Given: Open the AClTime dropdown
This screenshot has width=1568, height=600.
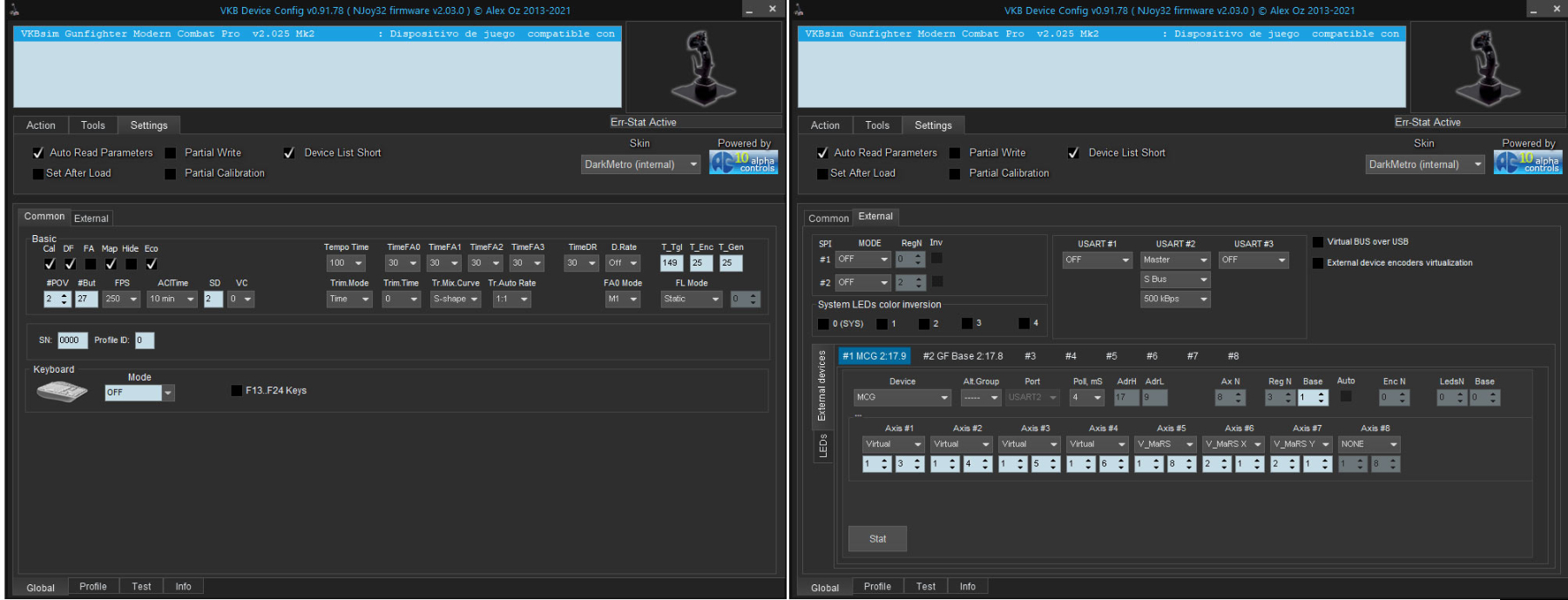Looking at the screenshot, I should pos(172,299).
